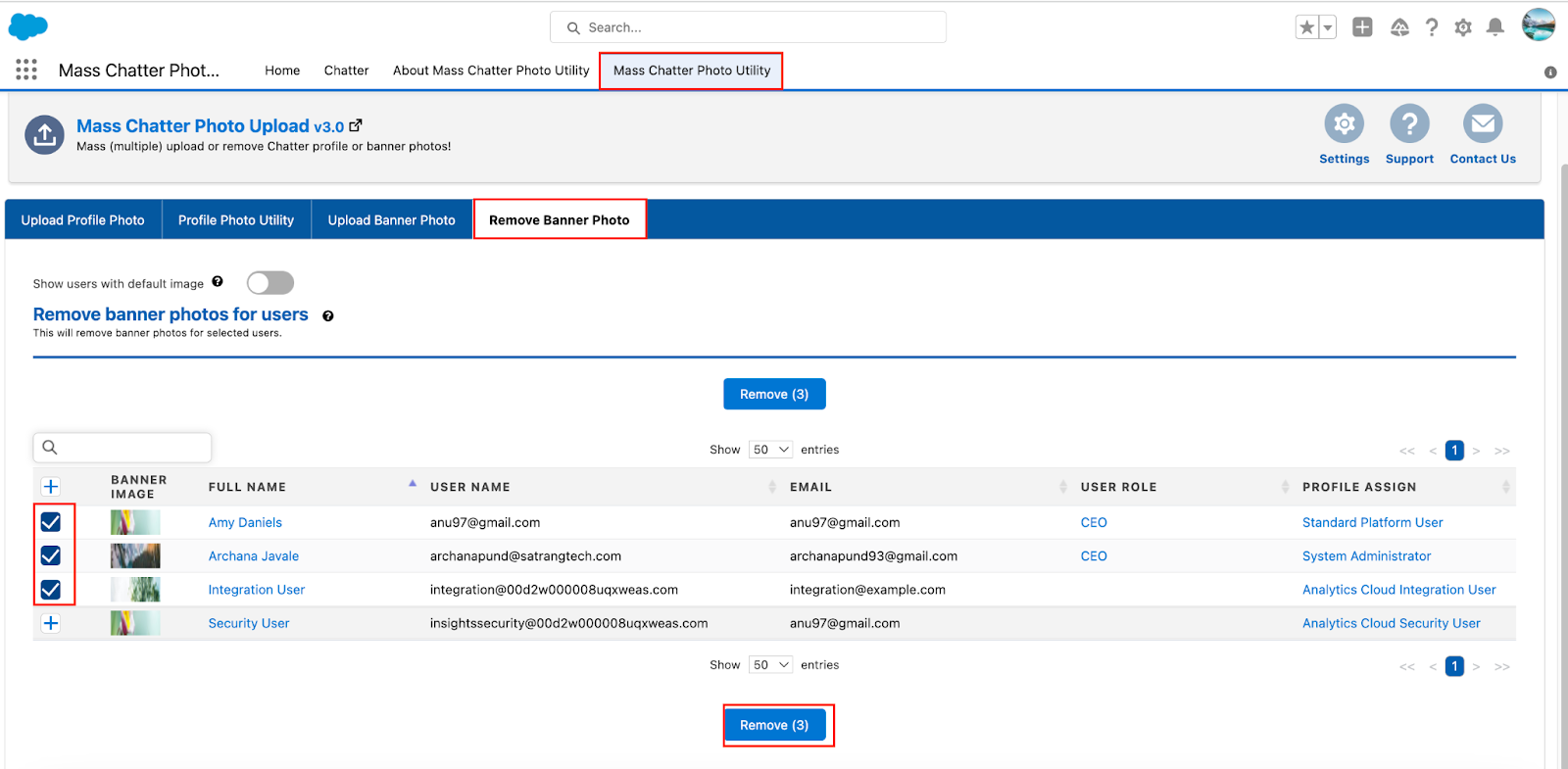The height and width of the screenshot is (769, 1568).
Task: Go to the Home nav tab
Action: pos(282,71)
